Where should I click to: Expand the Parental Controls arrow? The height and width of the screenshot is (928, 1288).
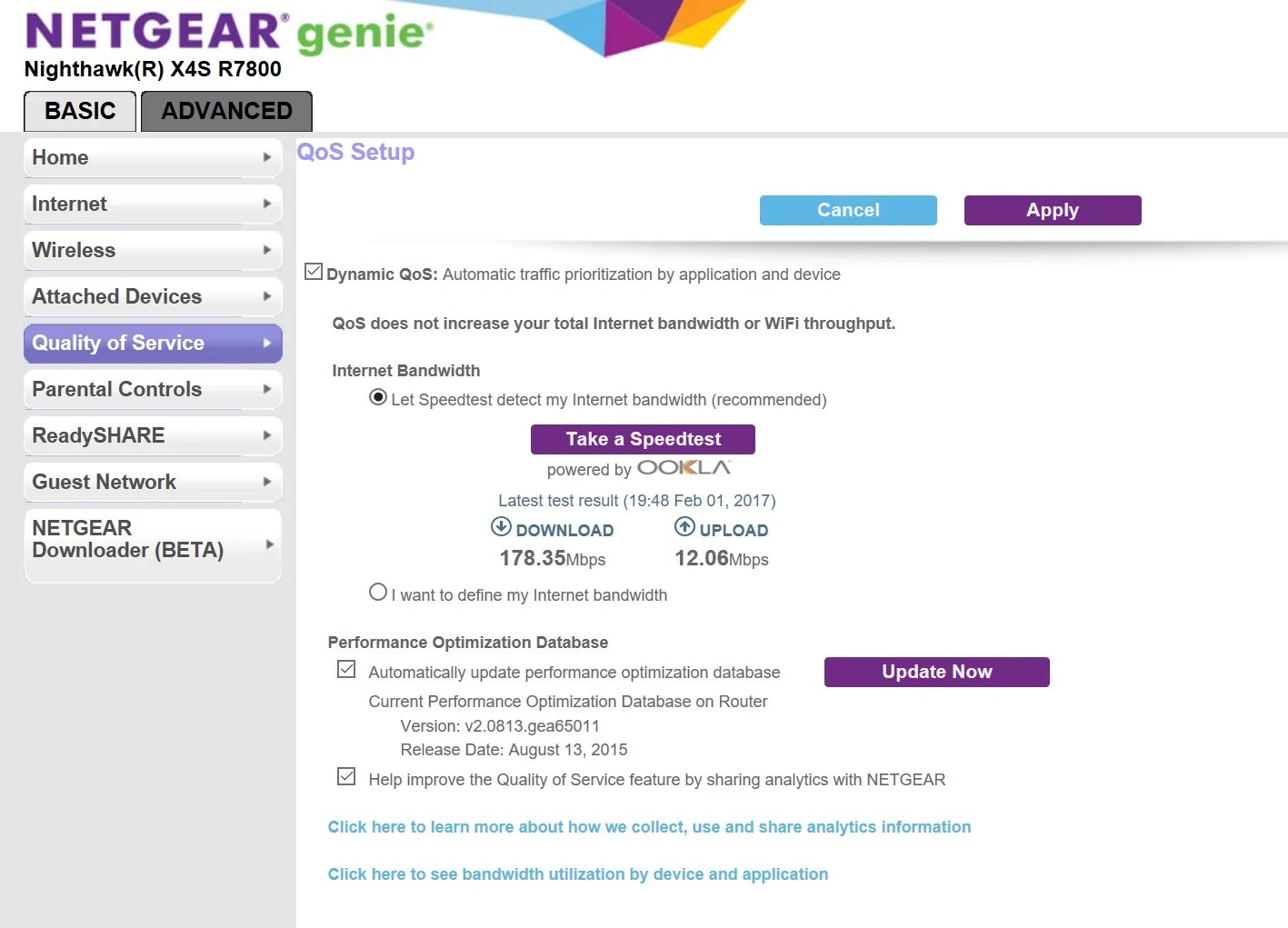(x=267, y=389)
